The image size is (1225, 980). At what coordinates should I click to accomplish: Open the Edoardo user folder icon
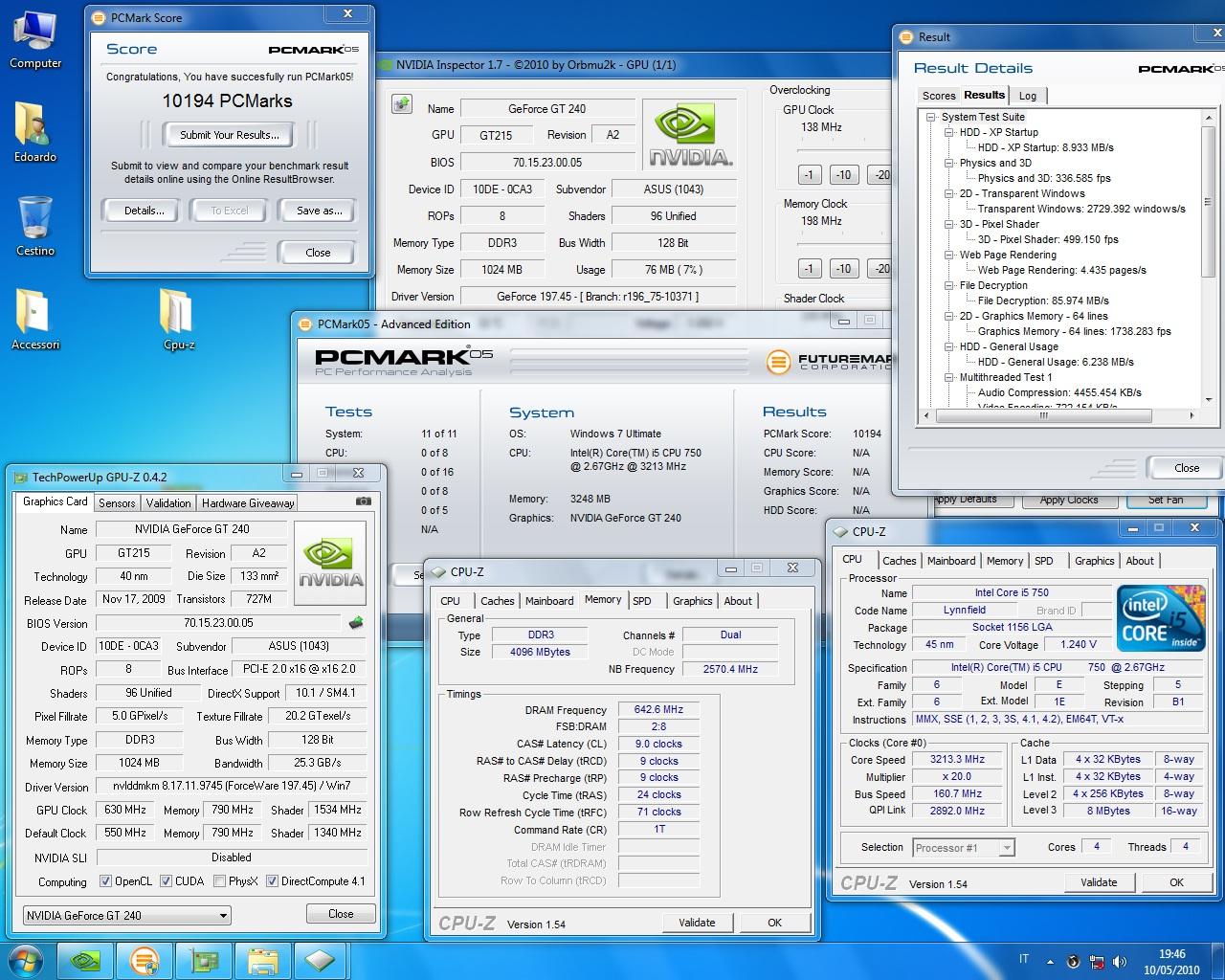[x=34, y=132]
